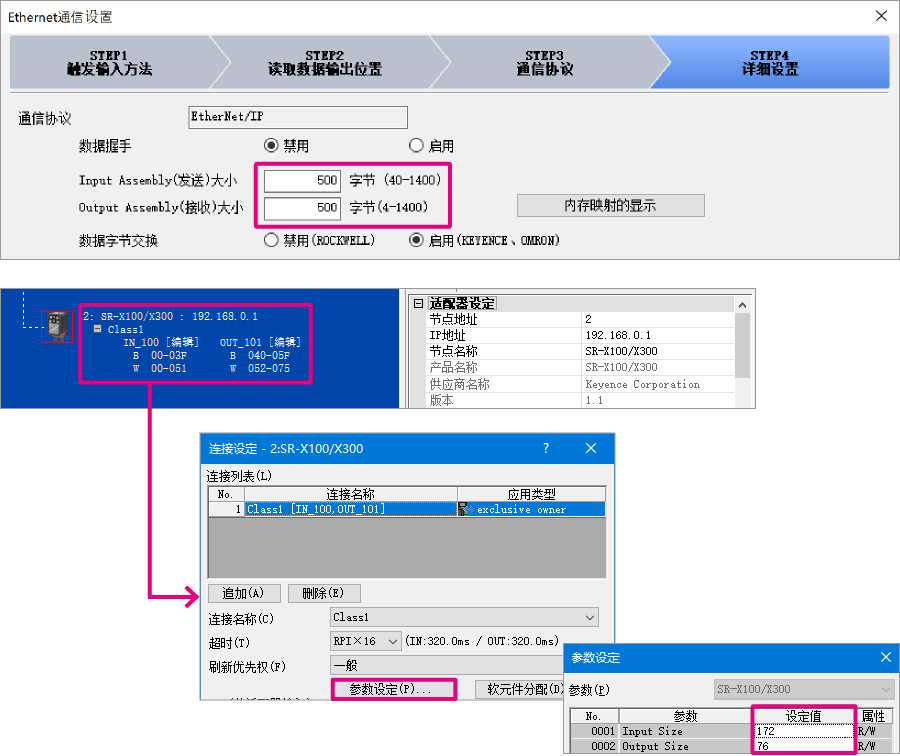
Task: Choose 禁用 (ROCKWELL) byte swap option
Action: [271, 240]
